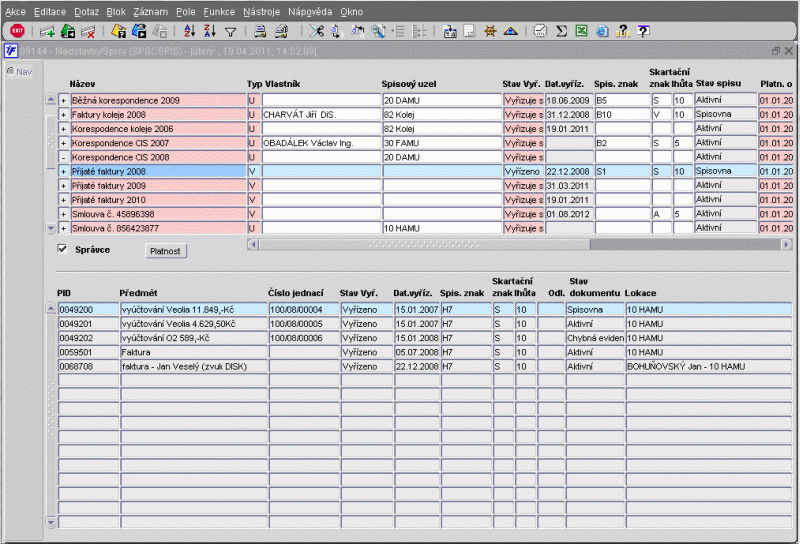Click the enter query icon with question mark
800x544 pixels.
coord(118,32)
